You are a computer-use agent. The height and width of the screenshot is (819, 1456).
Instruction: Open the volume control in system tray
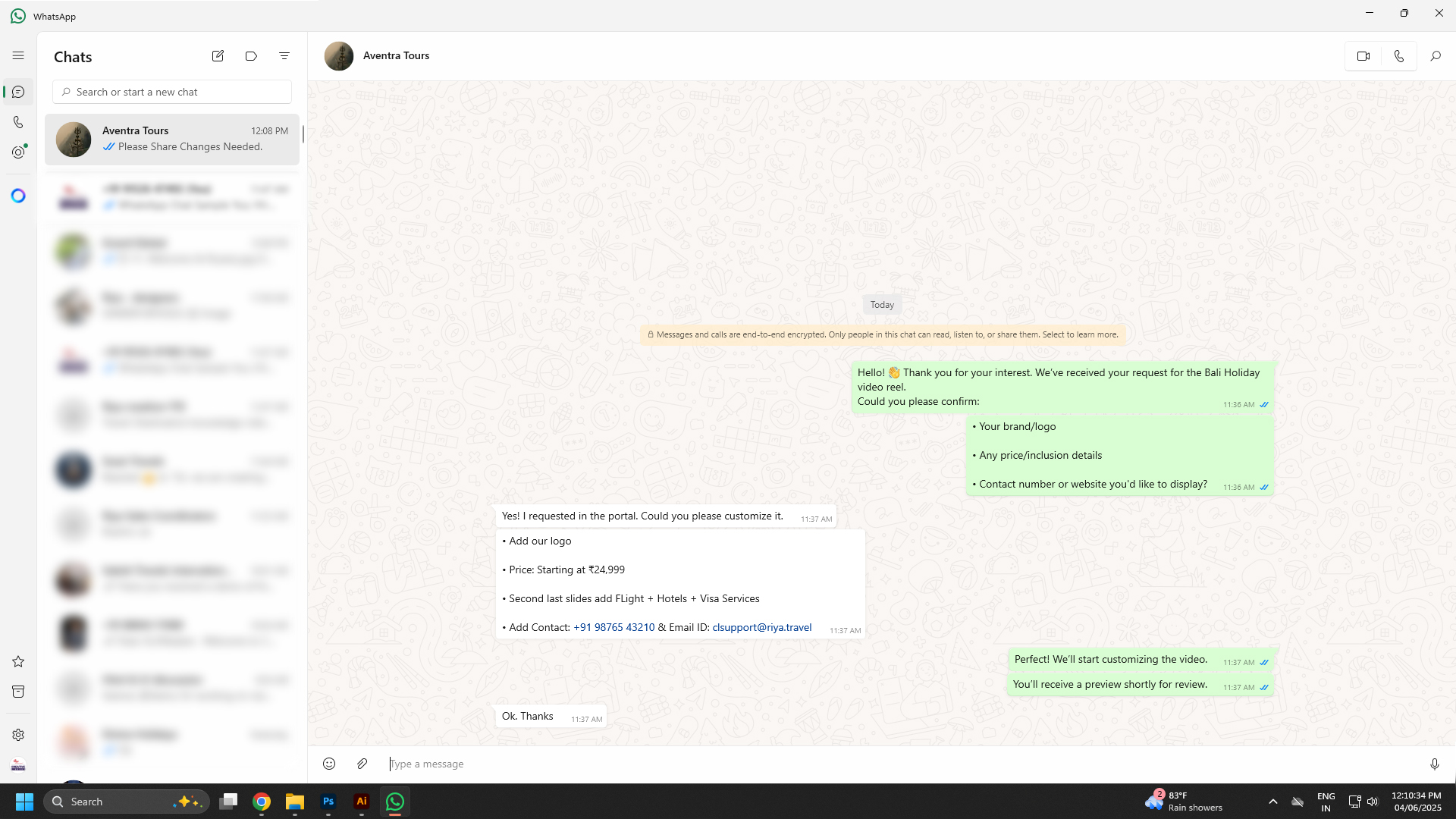[1373, 802]
